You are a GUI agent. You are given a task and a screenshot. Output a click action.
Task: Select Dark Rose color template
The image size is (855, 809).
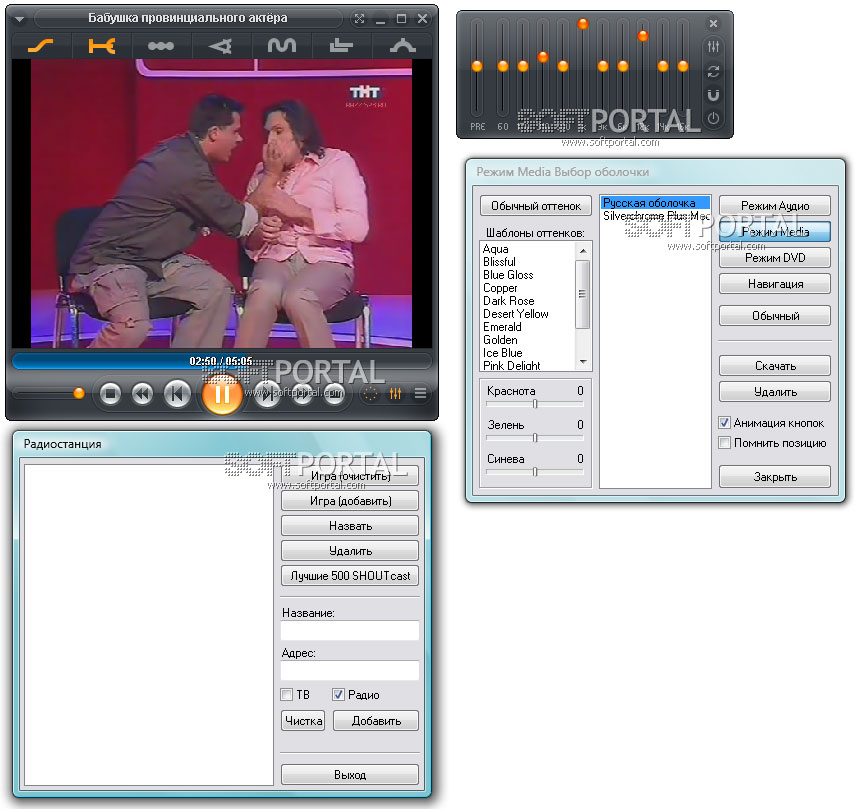tap(509, 301)
